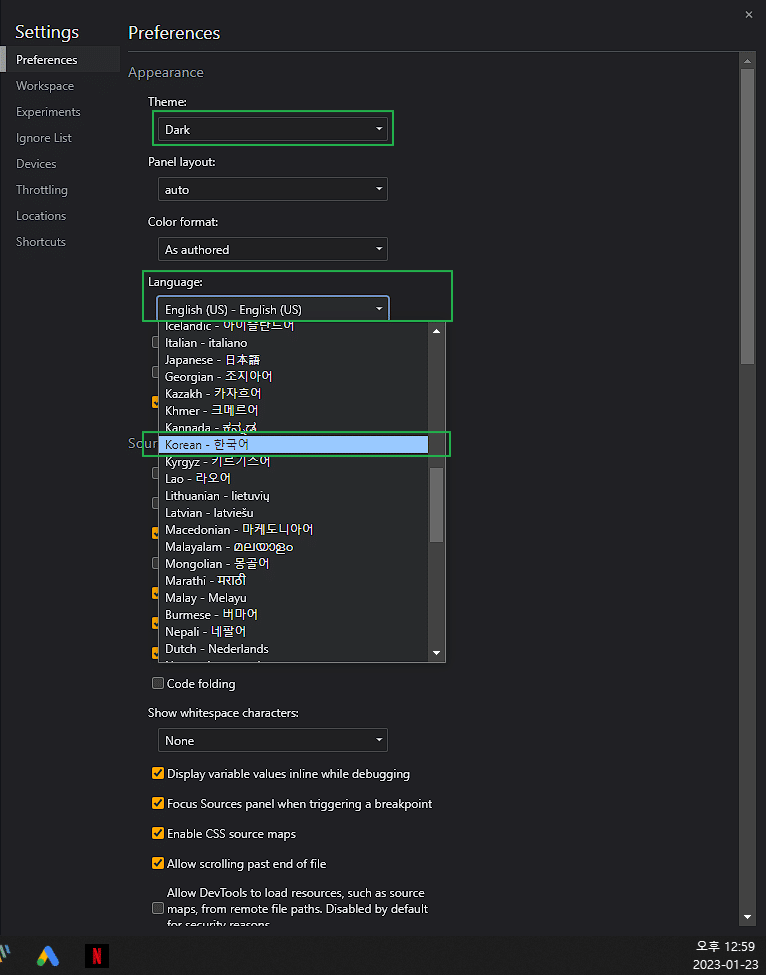Open the Theme dropdown showing Dark

[x=273, y=129]
